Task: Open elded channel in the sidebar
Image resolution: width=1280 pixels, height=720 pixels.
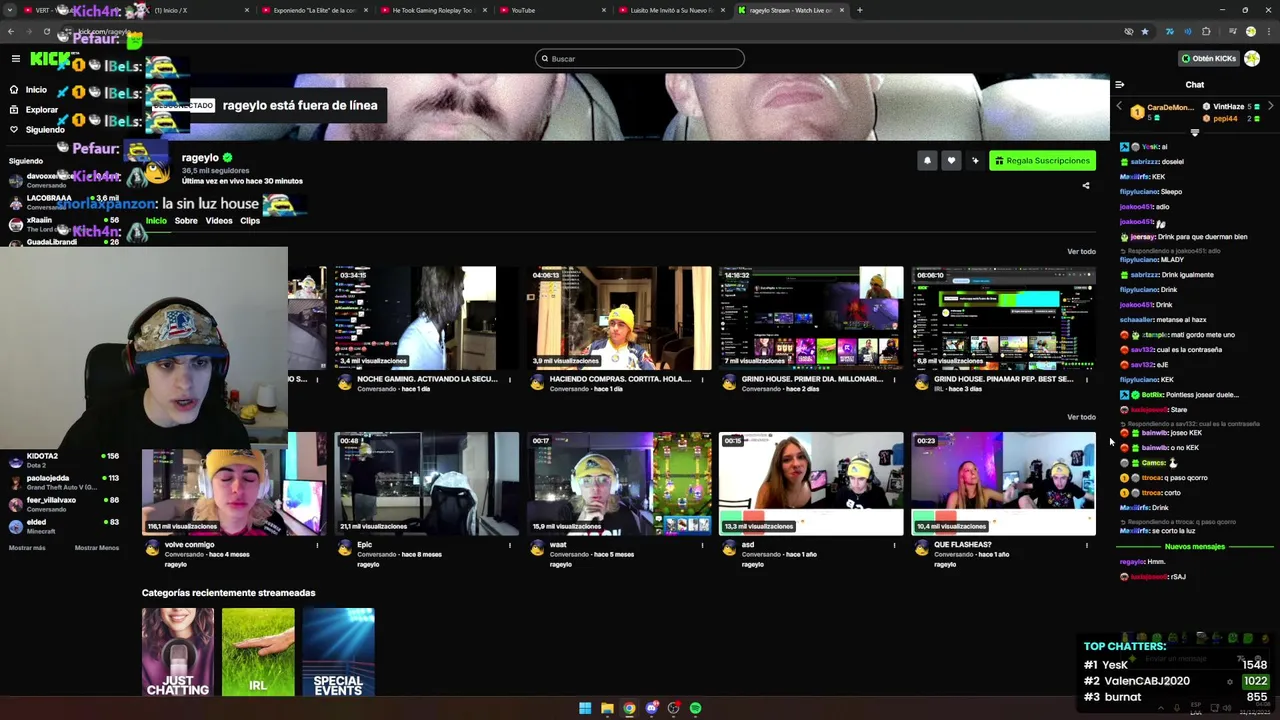Action: tap(64, 526)
